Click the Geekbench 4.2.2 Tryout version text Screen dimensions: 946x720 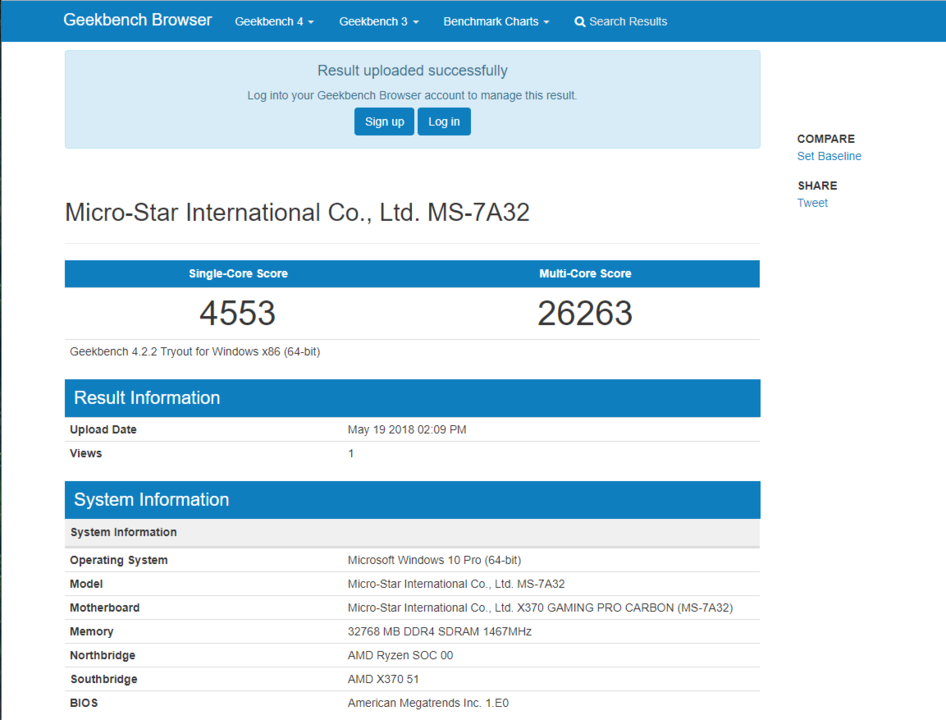tap(195, 352)
